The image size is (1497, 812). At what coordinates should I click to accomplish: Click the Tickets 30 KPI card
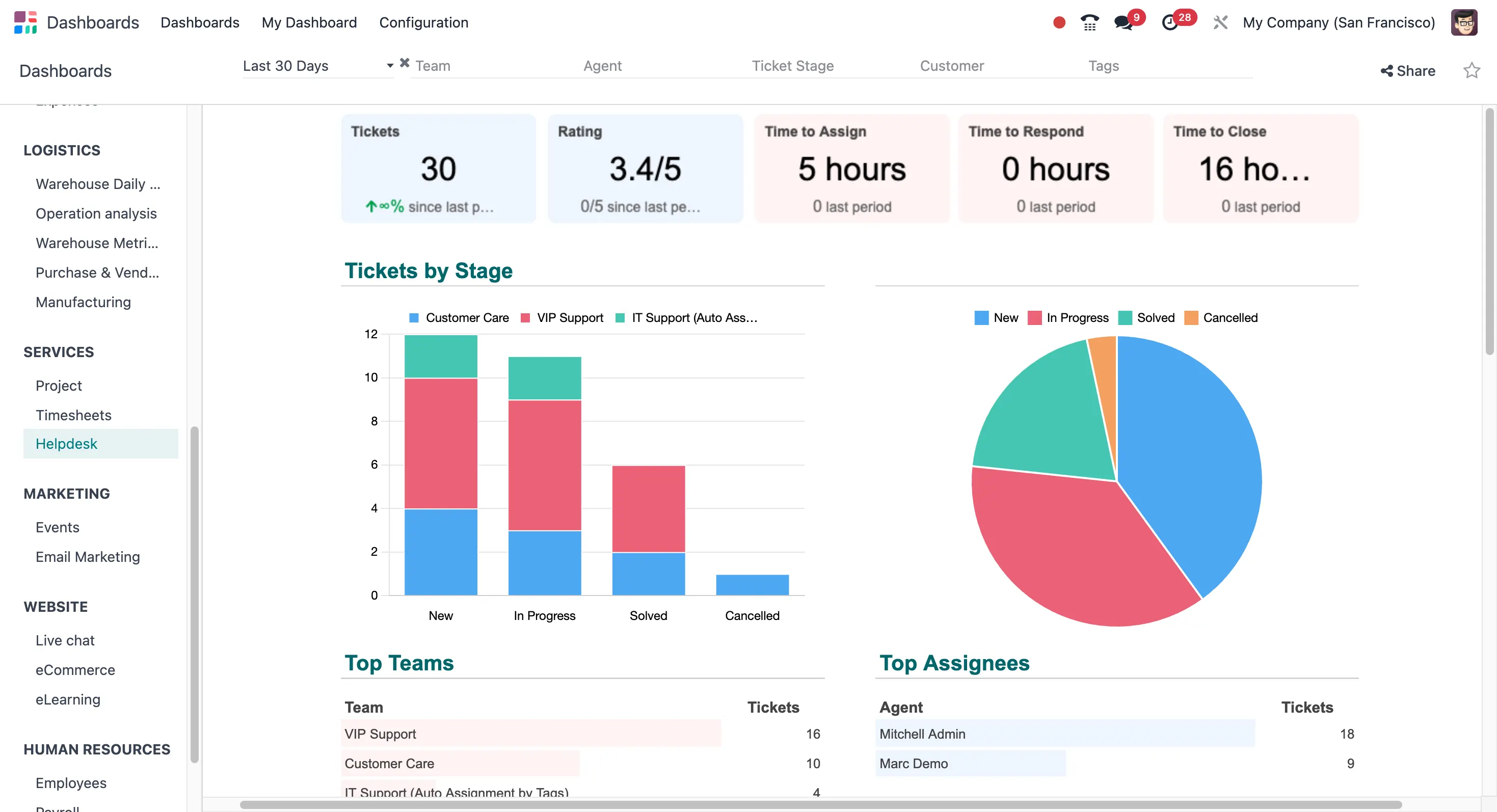pyautogui.click(x=439, y=169)
